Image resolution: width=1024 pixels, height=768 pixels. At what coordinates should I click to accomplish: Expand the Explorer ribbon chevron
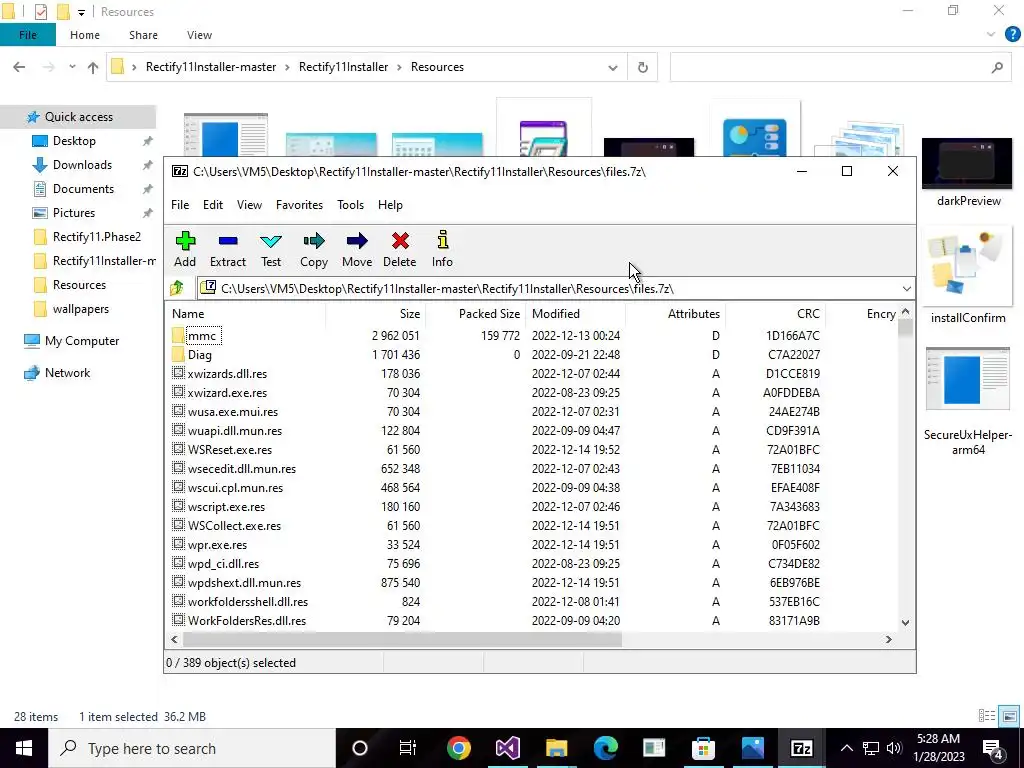991,35
